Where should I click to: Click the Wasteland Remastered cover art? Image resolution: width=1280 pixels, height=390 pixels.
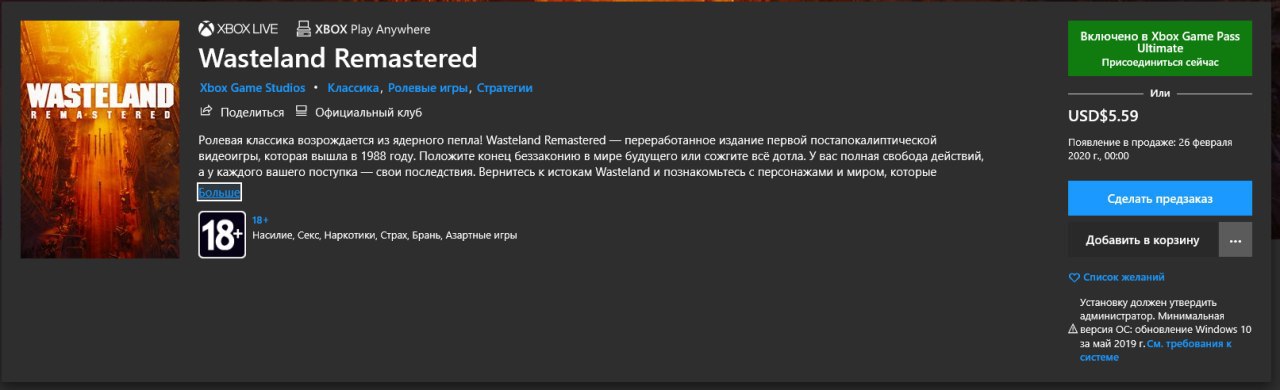tap(100, 139)
